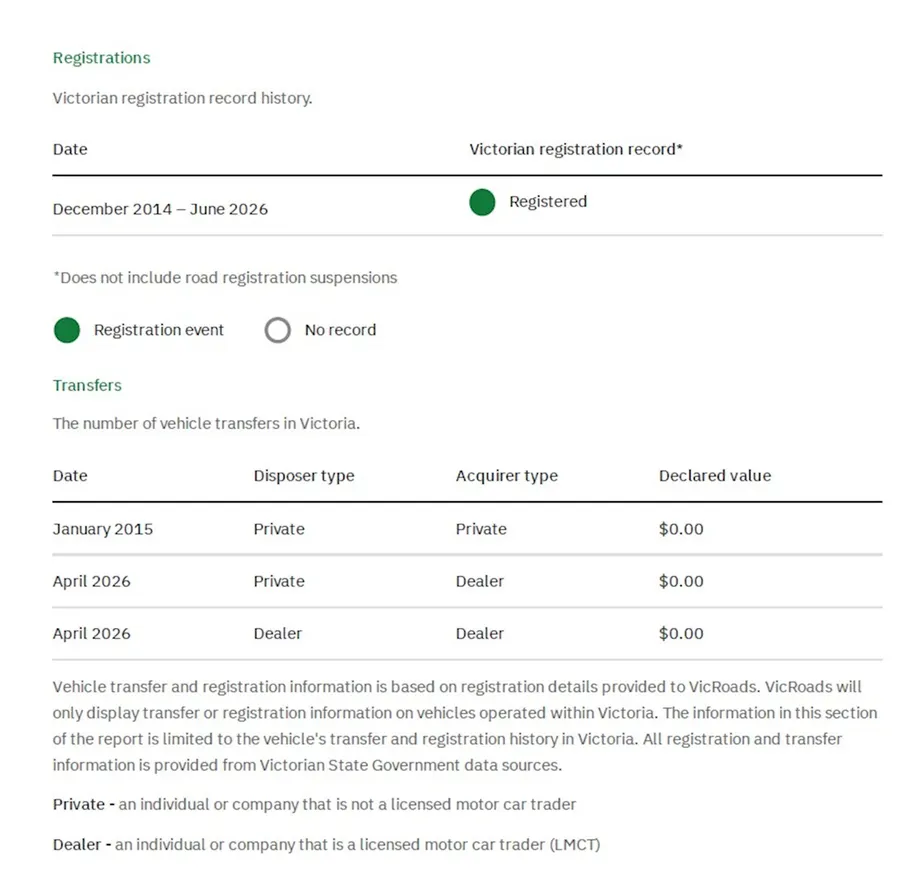Click Registered status text
Screen dimensions: 900x871
(548, 202)
